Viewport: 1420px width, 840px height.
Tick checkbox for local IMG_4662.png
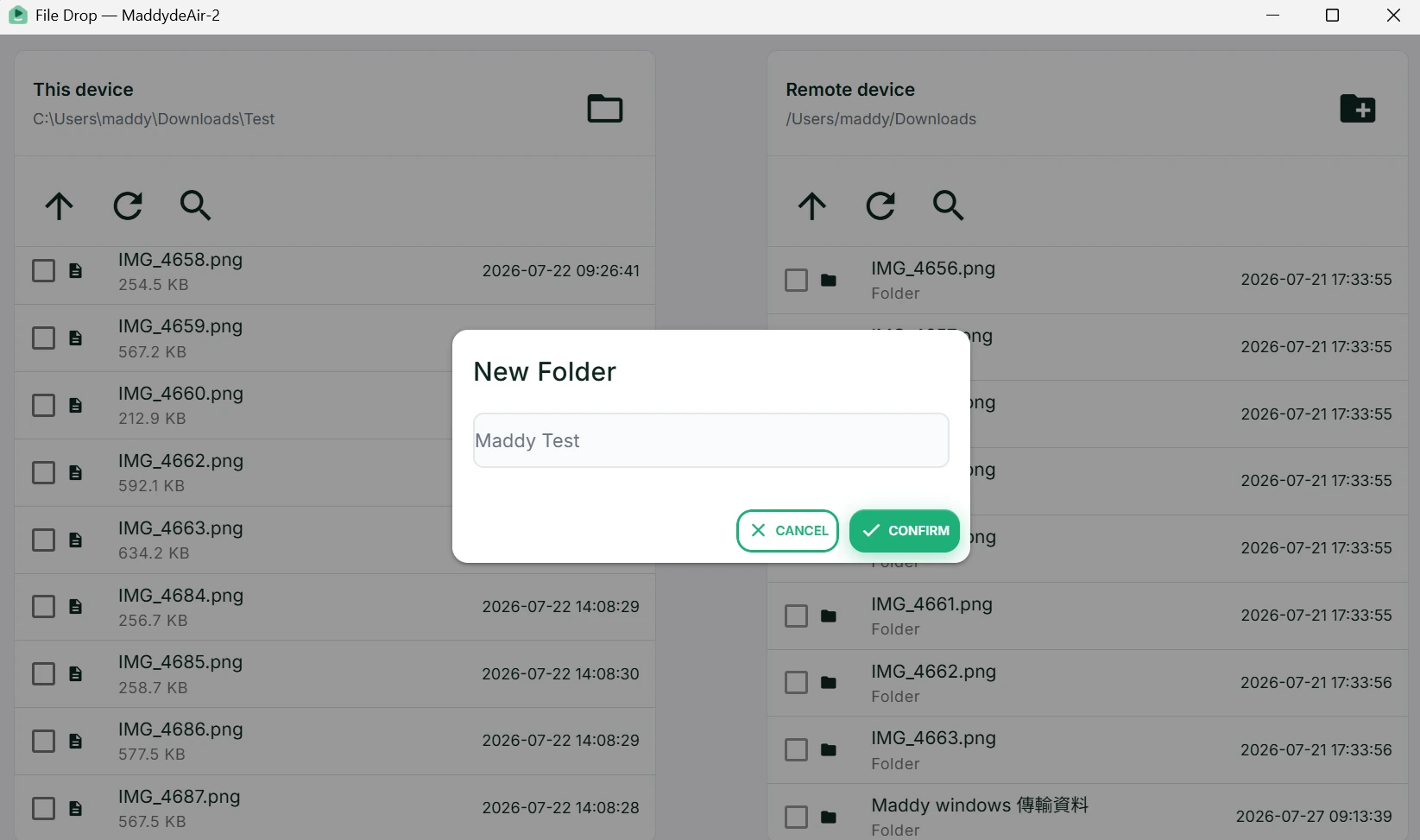[43, 472]
